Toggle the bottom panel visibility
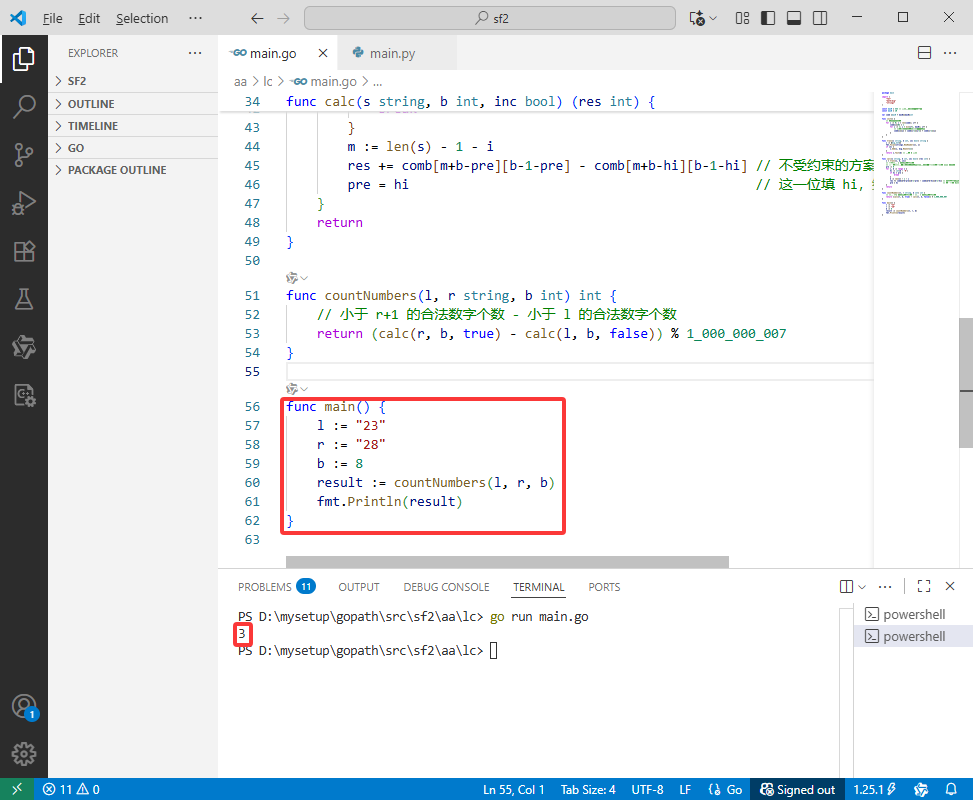 794,18
